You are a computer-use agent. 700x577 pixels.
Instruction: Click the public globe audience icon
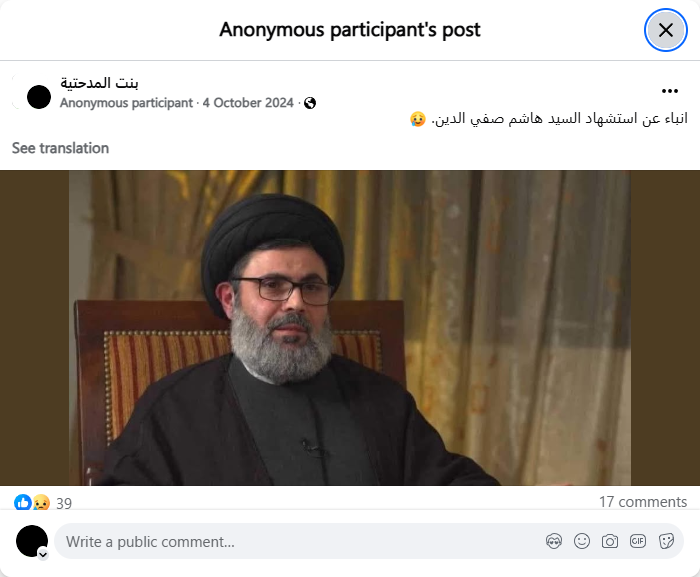coord(310,103)
